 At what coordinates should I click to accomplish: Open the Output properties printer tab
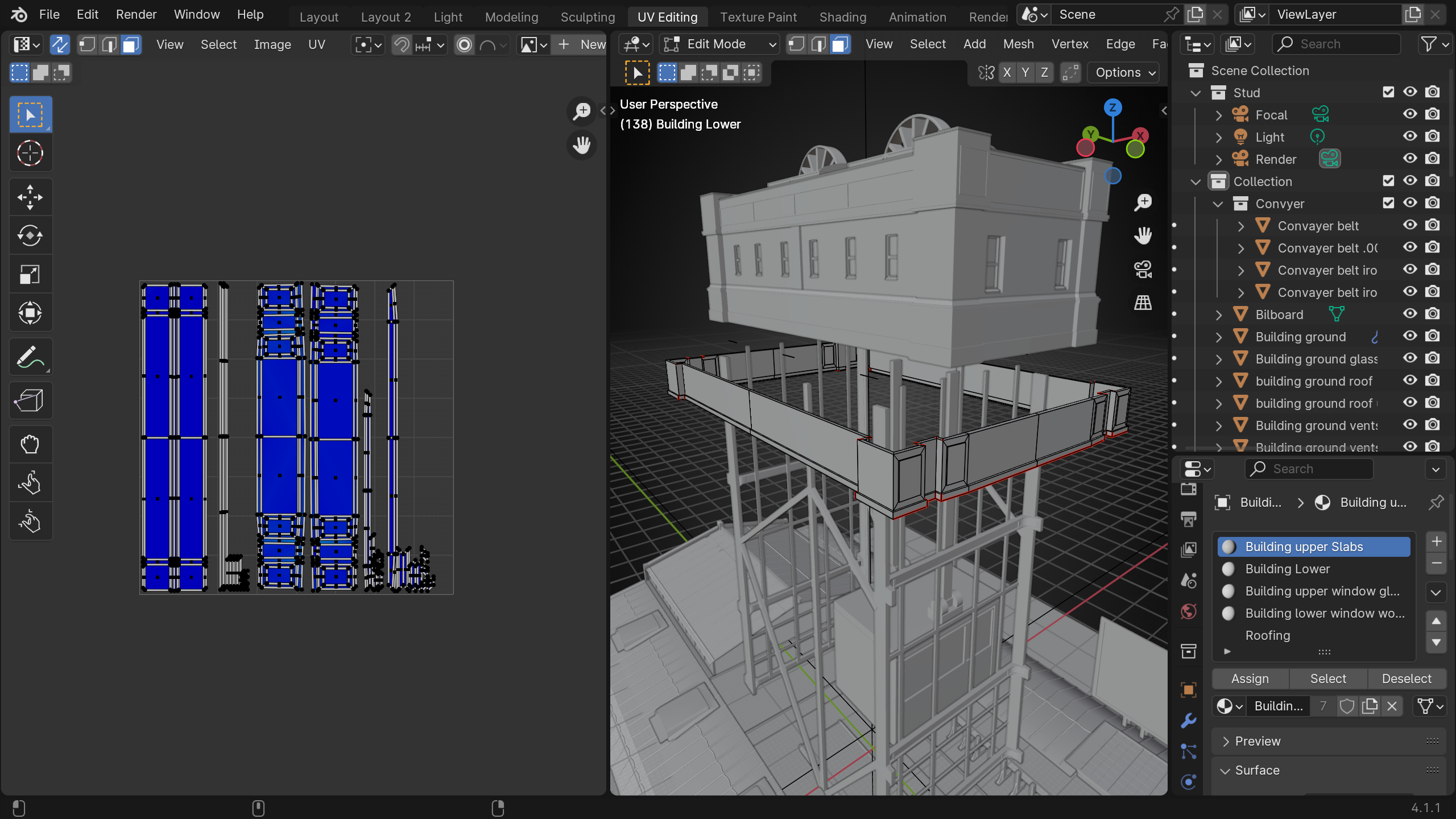pyautogui.click(x=1189, y=519)
